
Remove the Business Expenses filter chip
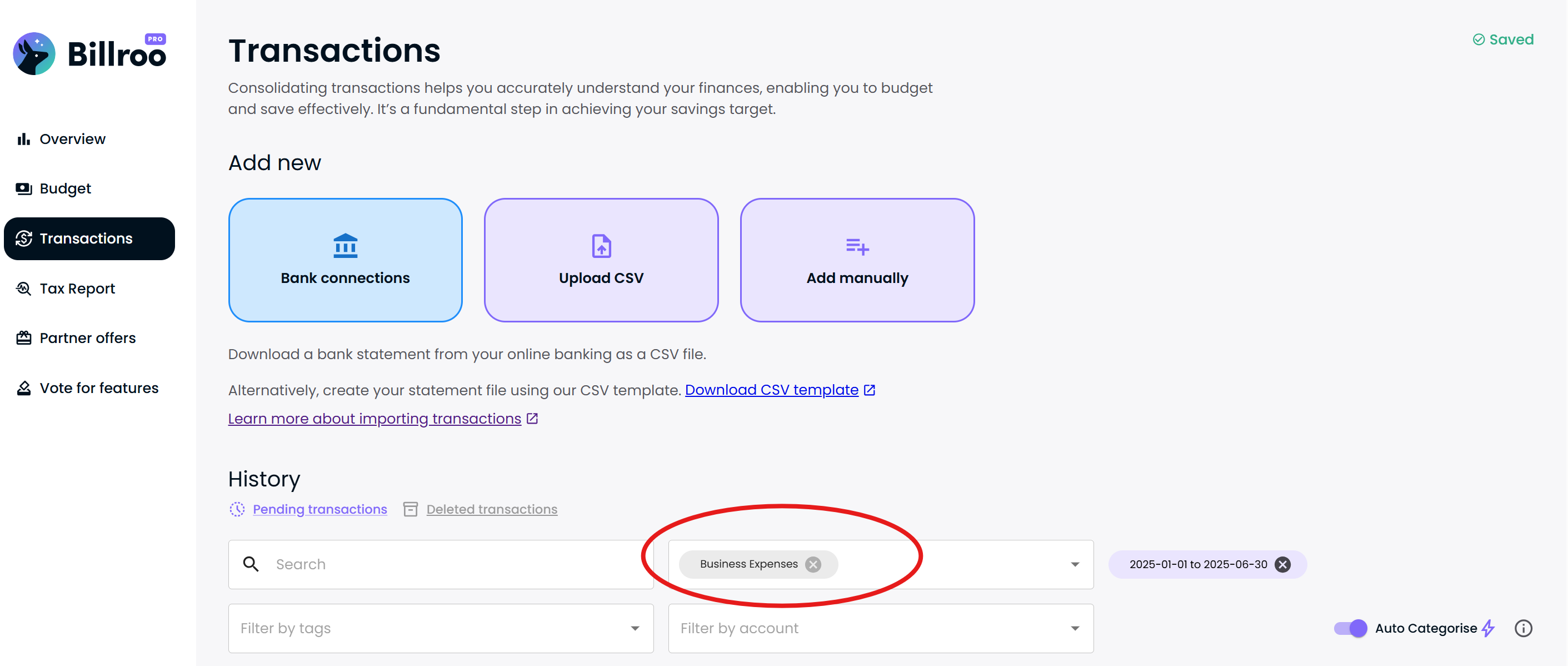coord(813,564)
